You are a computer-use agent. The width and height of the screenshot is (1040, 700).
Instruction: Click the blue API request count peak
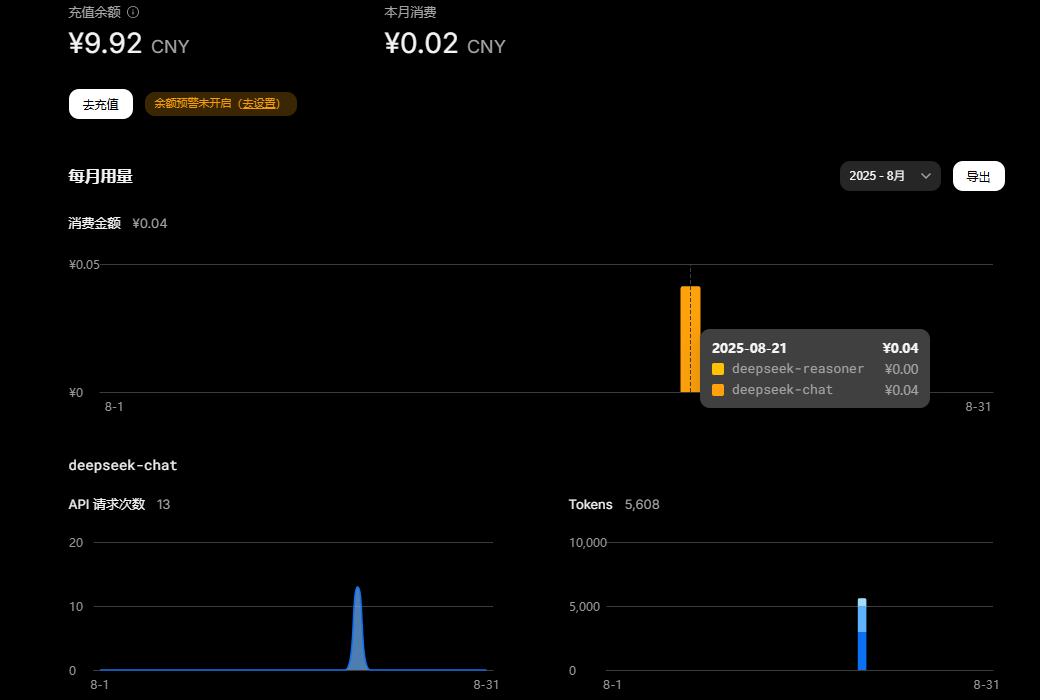point(358,627)
